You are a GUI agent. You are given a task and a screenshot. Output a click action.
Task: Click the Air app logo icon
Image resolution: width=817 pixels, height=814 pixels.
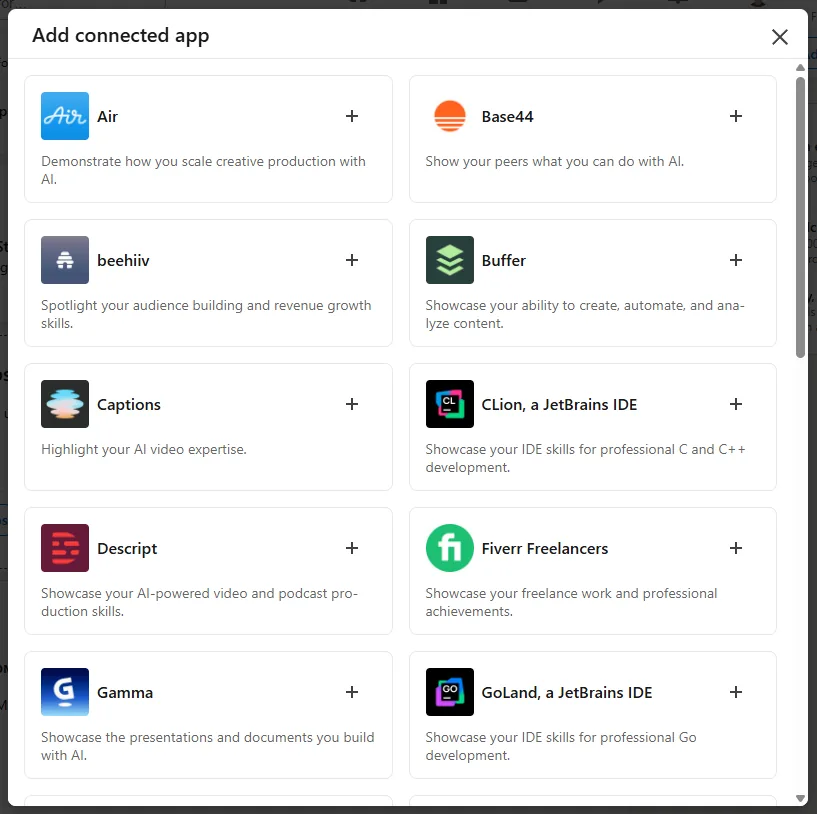pyautogui.click(x=65, y=116)
